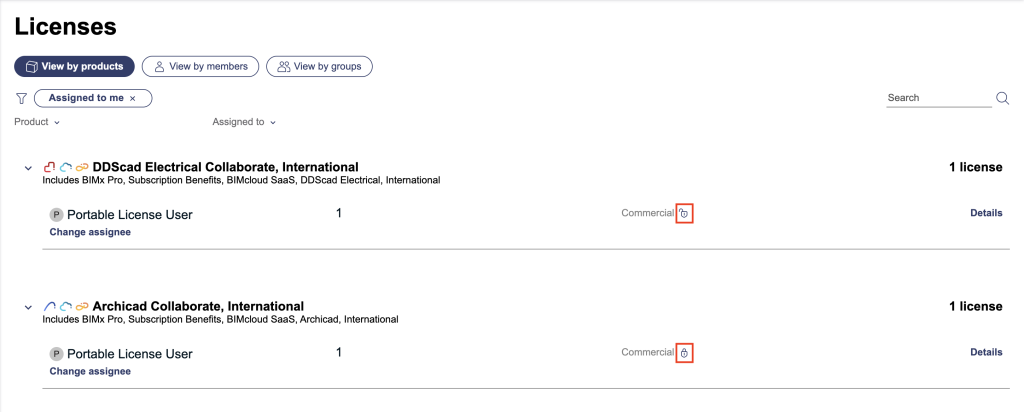Switch to View by members
1024x412 pixels.
(x=201, y=66)
